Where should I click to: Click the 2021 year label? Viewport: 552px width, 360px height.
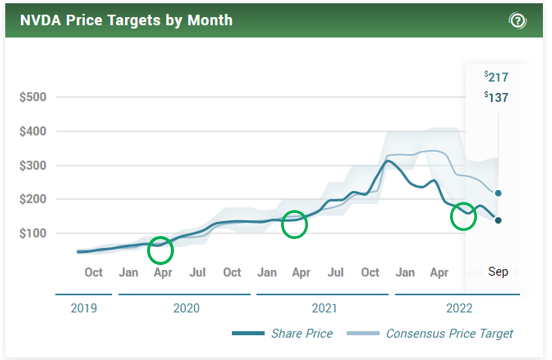[x=324, y=308]
